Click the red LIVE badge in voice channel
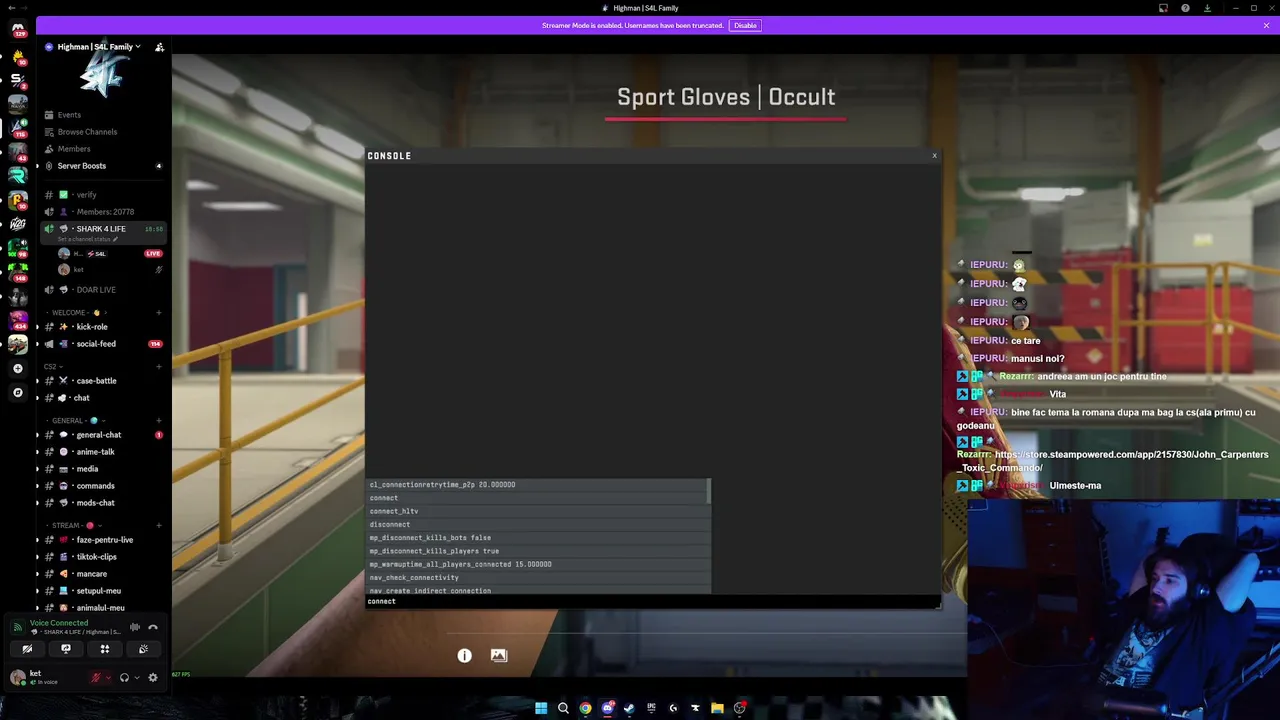 (153, 254)
